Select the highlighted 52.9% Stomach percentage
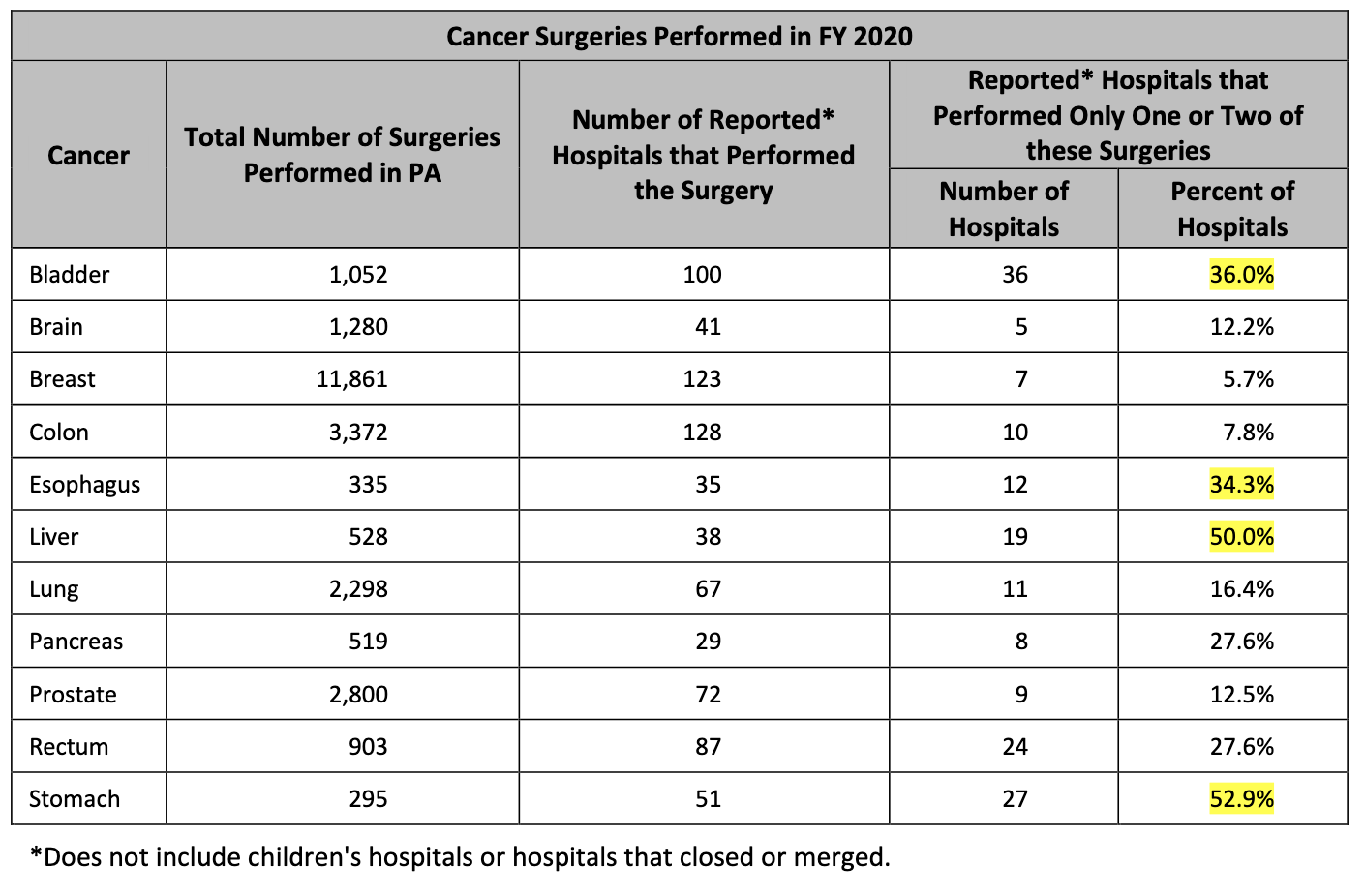1365x896 pixels. pos(1241,799)
